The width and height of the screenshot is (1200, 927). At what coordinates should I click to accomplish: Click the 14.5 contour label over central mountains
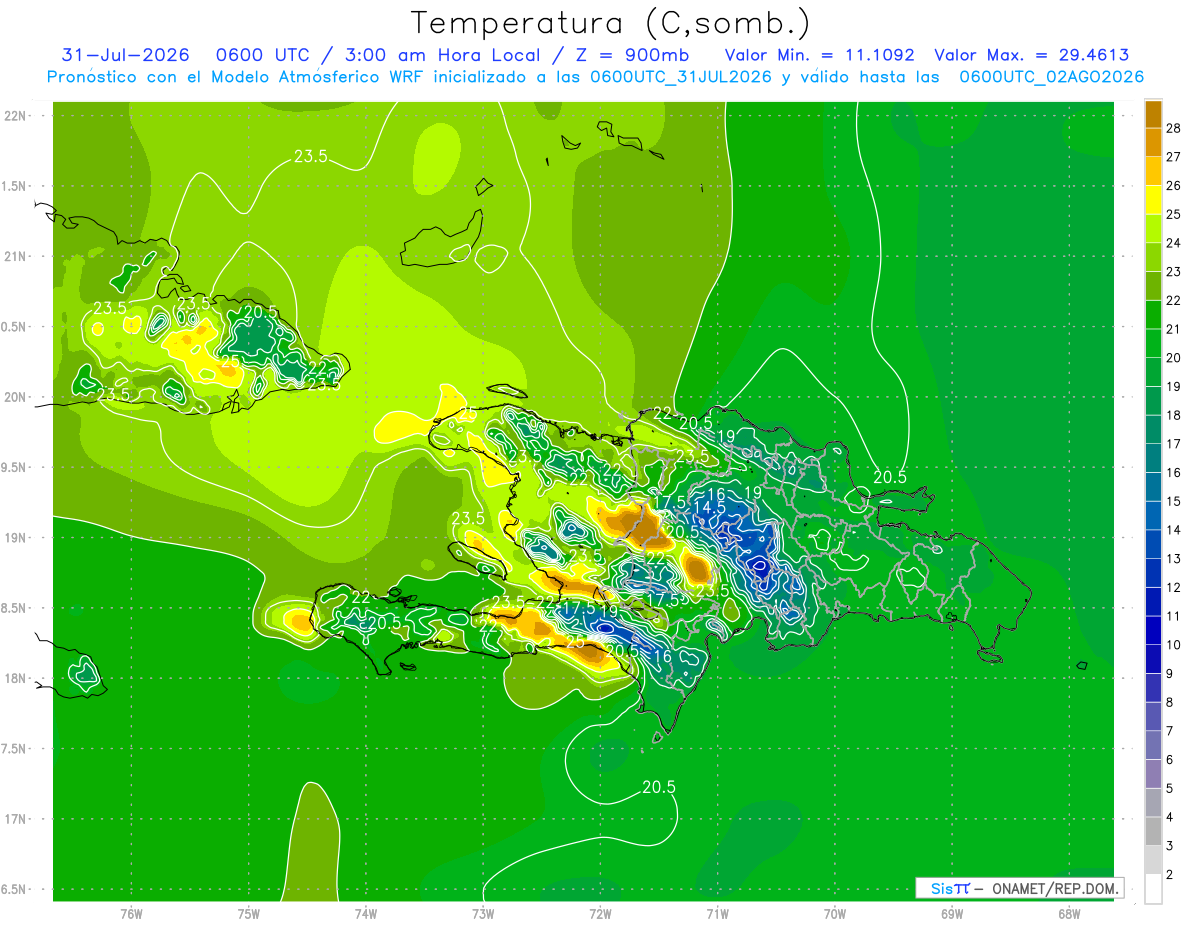[709, 507]
